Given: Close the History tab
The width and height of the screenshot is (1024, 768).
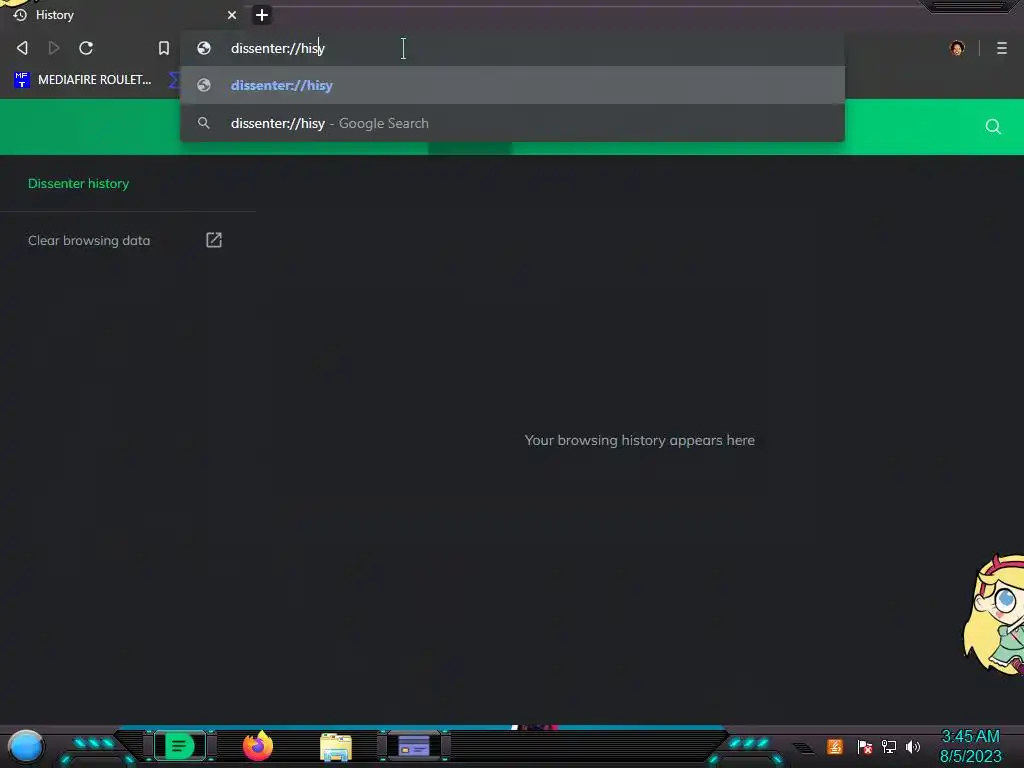Looking at the screenshot, I should (232, 15).
